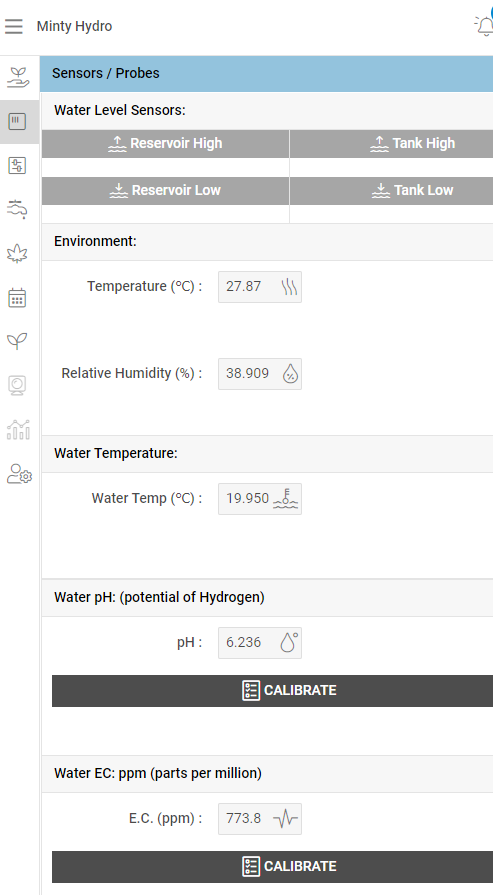Viewport: 493px width, 895px height.
Task: Calibrate the pH probe
Action: [x=272, y=691]
